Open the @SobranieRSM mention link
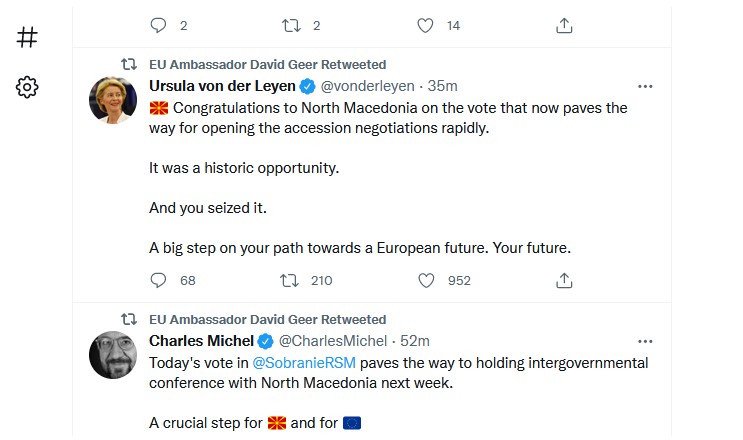Image resolution: width=743 pixels, height=440 pixels. (x=304, y=363)
